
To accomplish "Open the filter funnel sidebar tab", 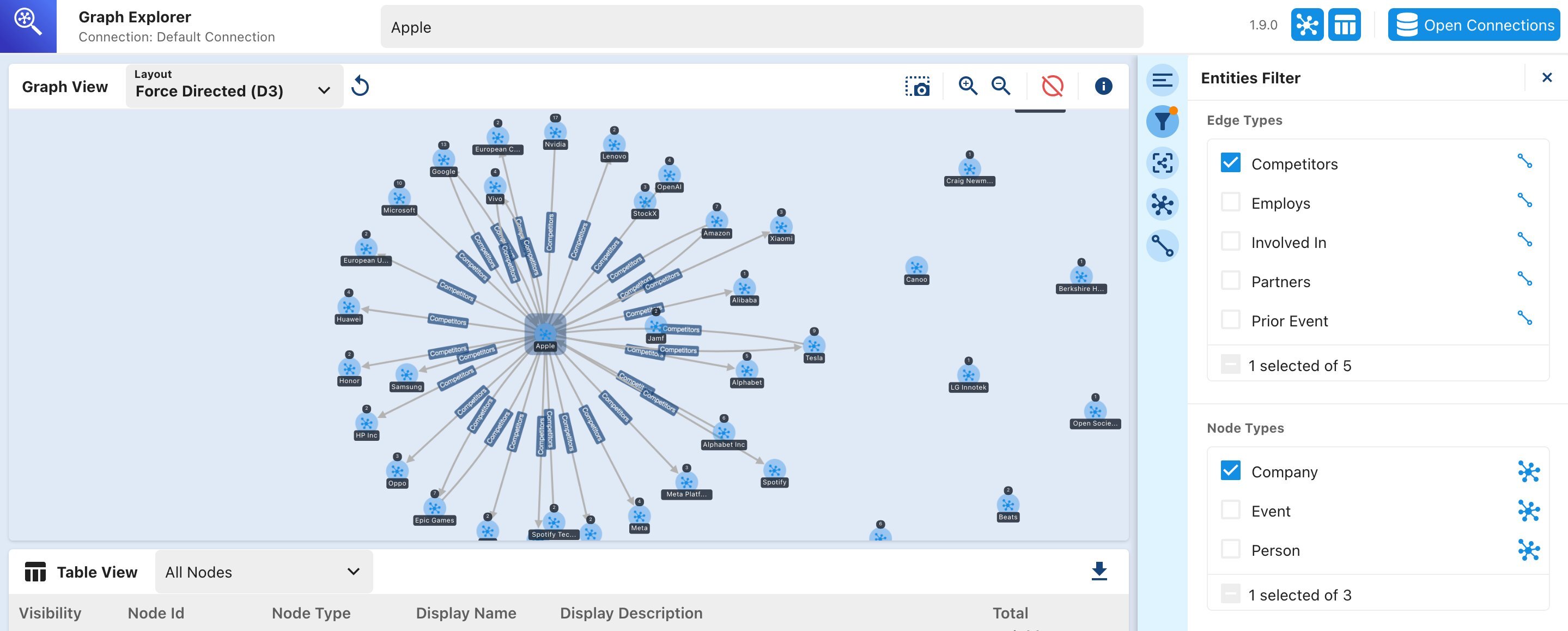I will pyautogui.click(x=1162, y=122).
